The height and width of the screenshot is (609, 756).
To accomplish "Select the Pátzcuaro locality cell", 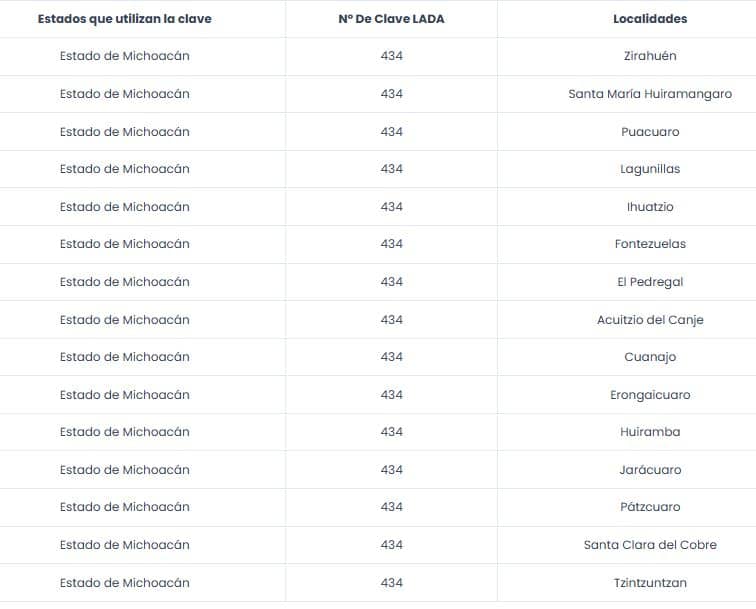I will pyautogui.click(x=650, y=507).
